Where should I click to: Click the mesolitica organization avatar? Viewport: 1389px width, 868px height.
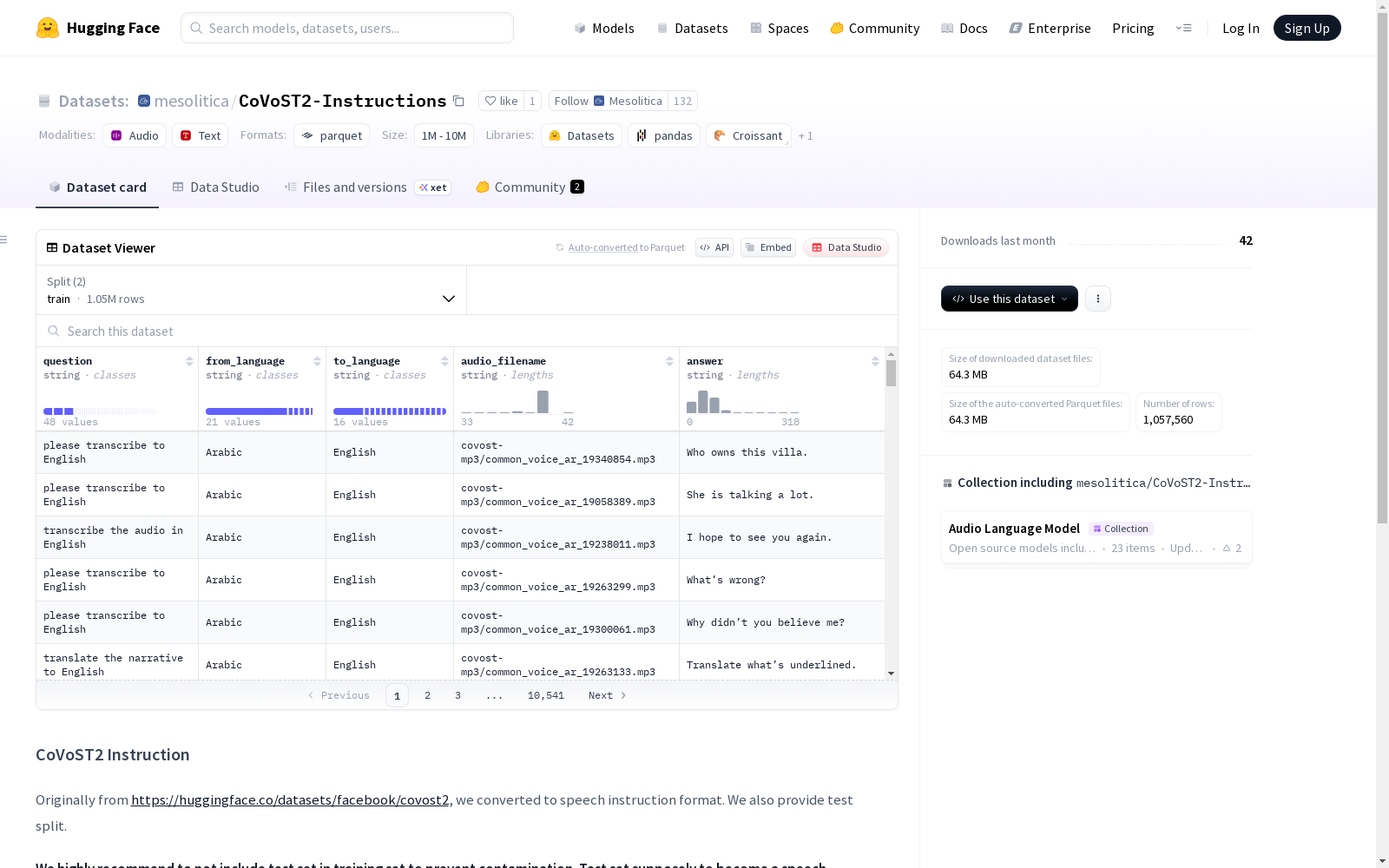coord(144,101)
